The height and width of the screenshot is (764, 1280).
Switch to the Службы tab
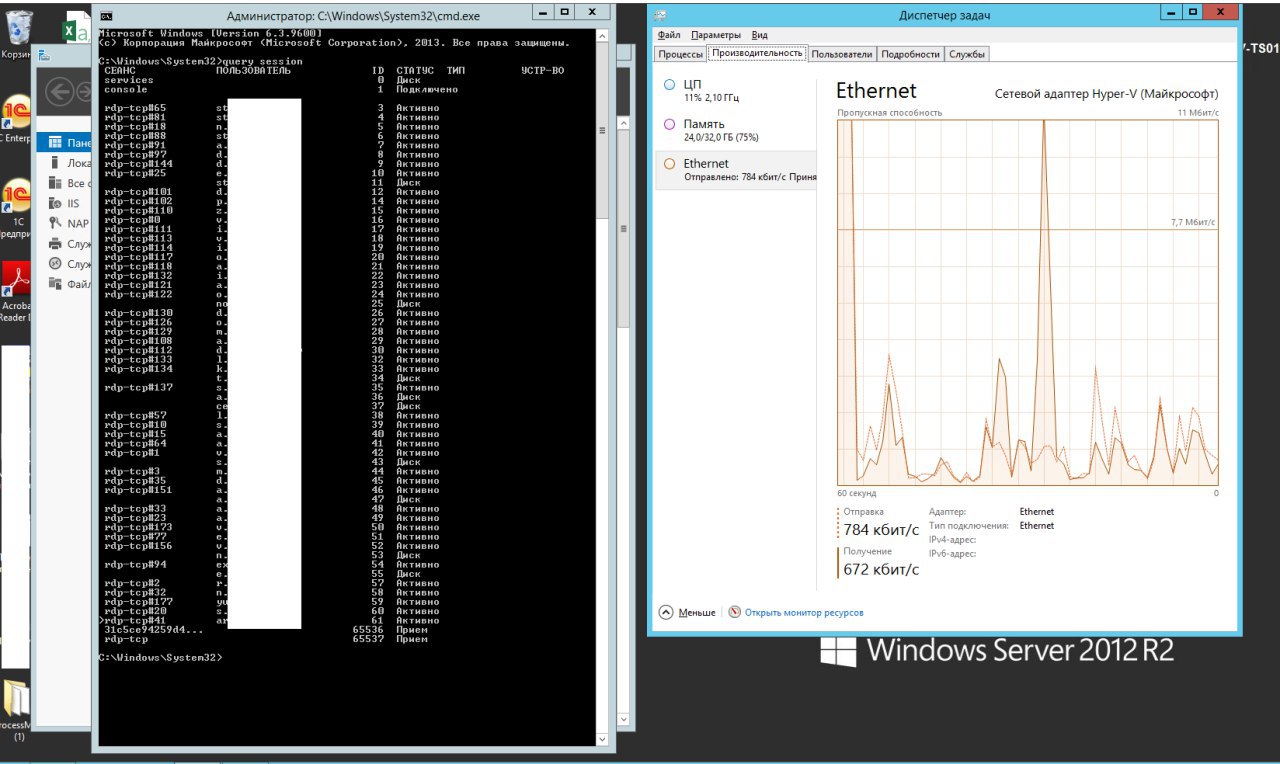click(x=967, y=54)
